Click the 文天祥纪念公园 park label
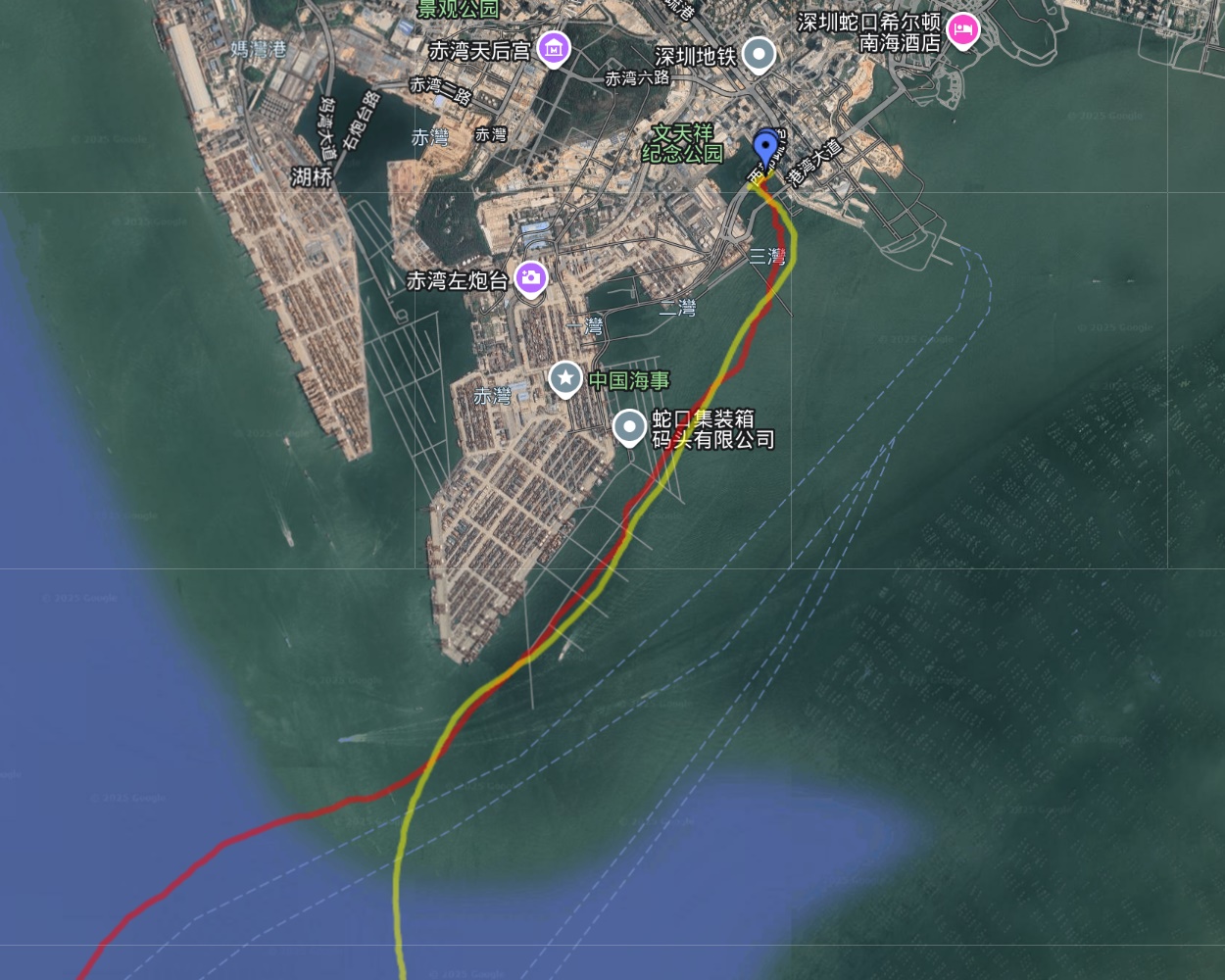The height and width of the screenshot is (980, 1225). coord(683,143)
